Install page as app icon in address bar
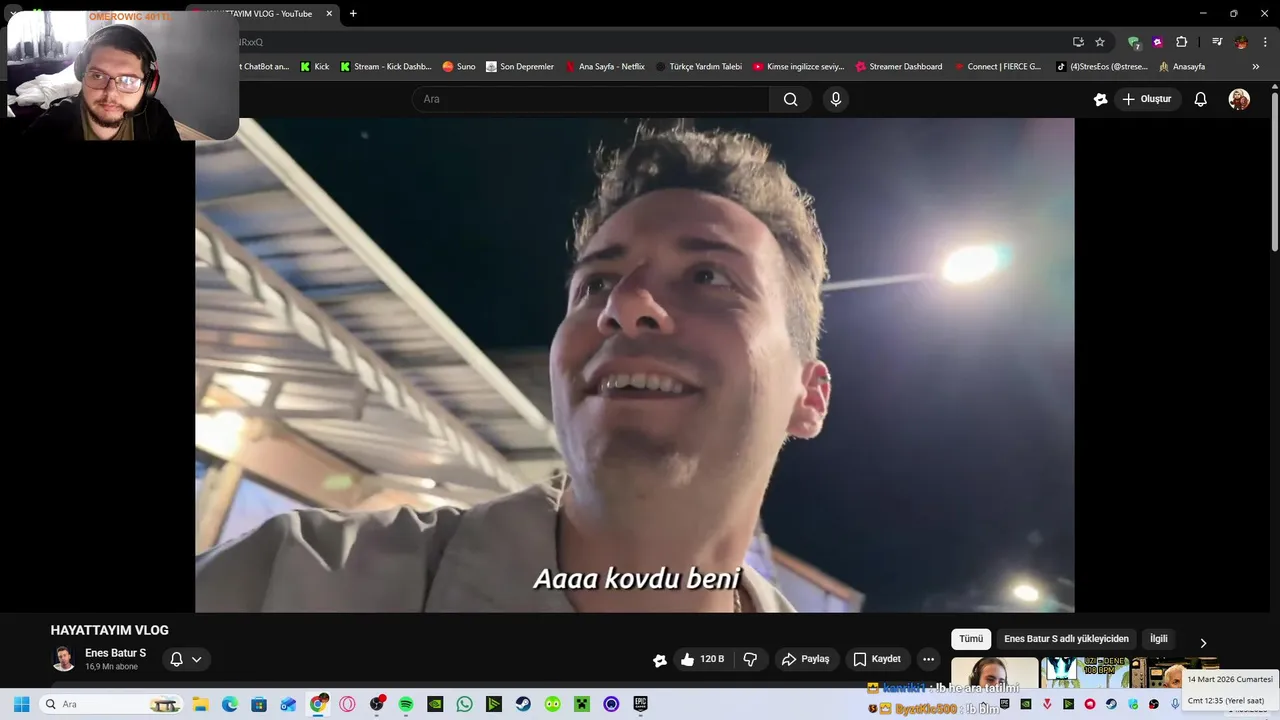Image resolution: width=1280 pixels, height=720 pixels. 1078,42
